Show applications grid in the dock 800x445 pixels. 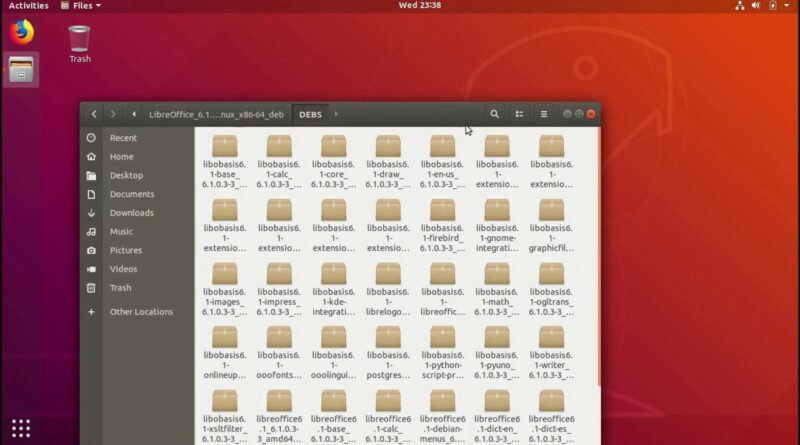[x=21, y=428]
